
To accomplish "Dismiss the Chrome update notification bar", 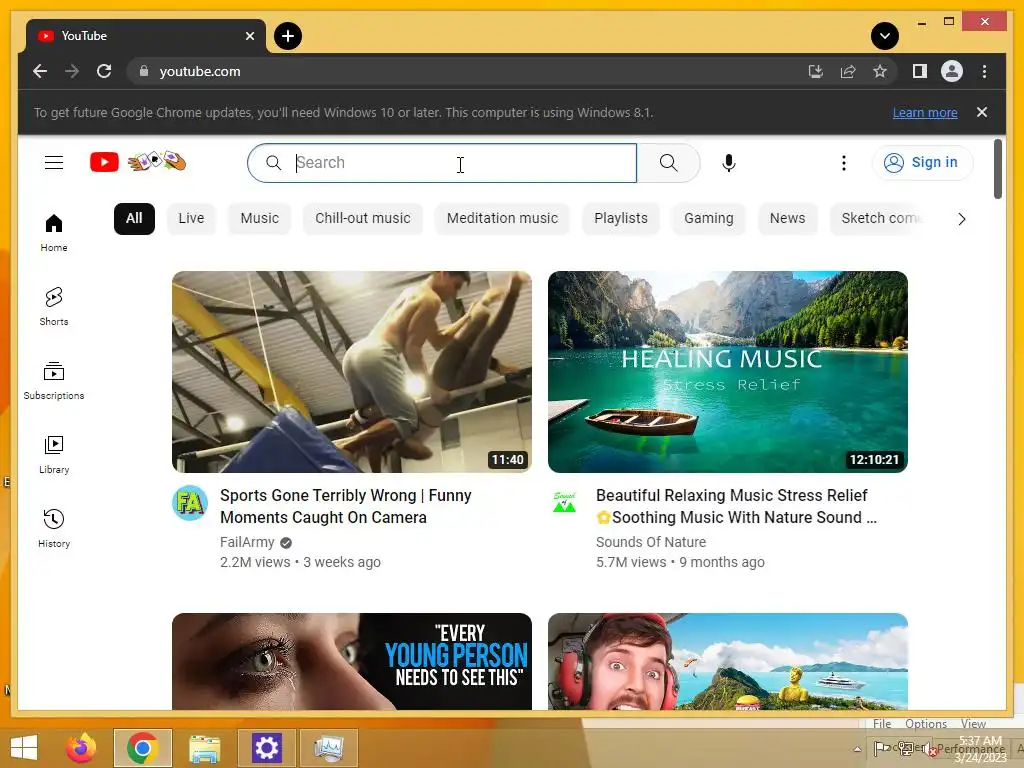I will tap(982, 112).
